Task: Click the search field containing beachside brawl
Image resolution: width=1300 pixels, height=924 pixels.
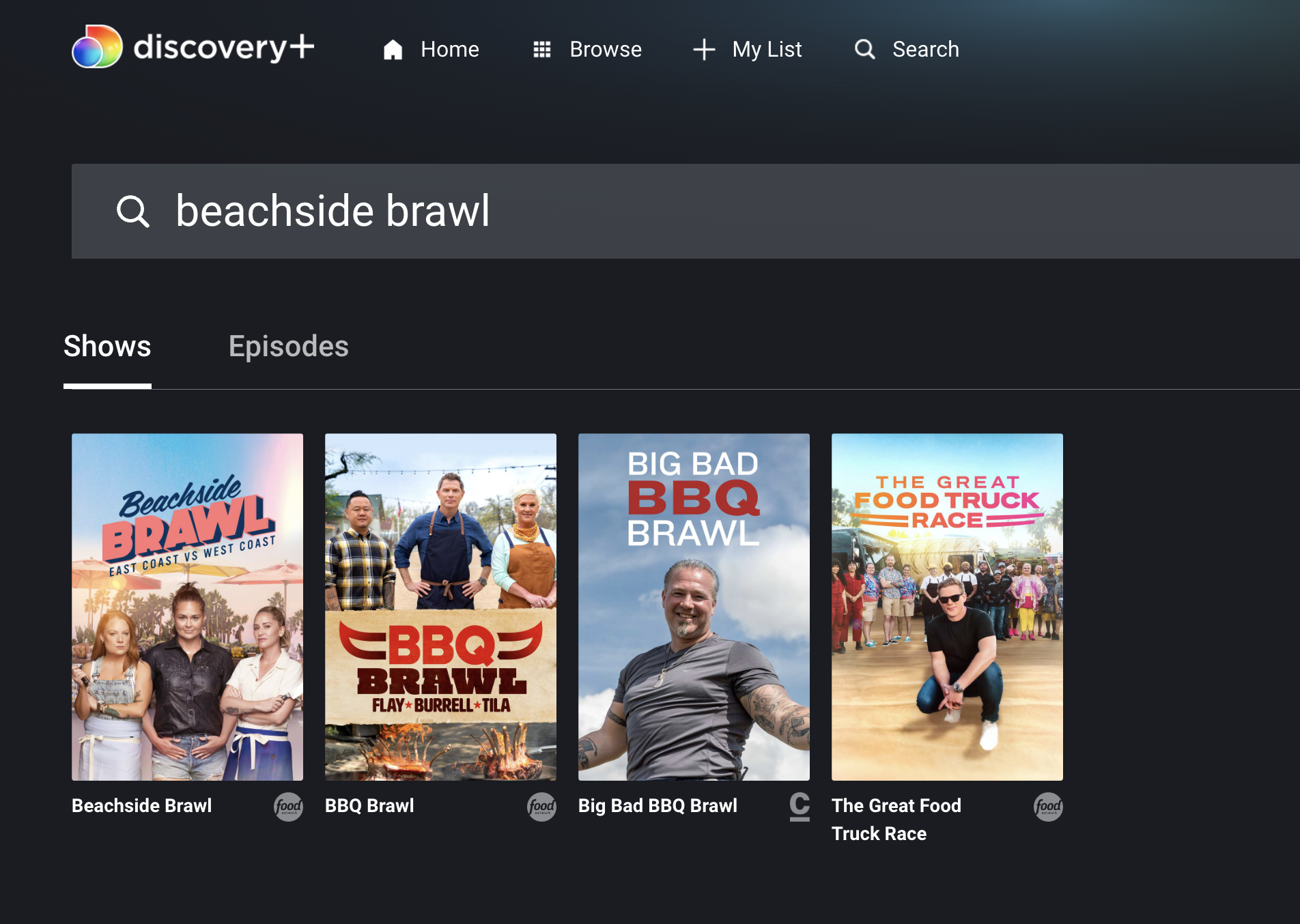Action: (x=686, y=211)
